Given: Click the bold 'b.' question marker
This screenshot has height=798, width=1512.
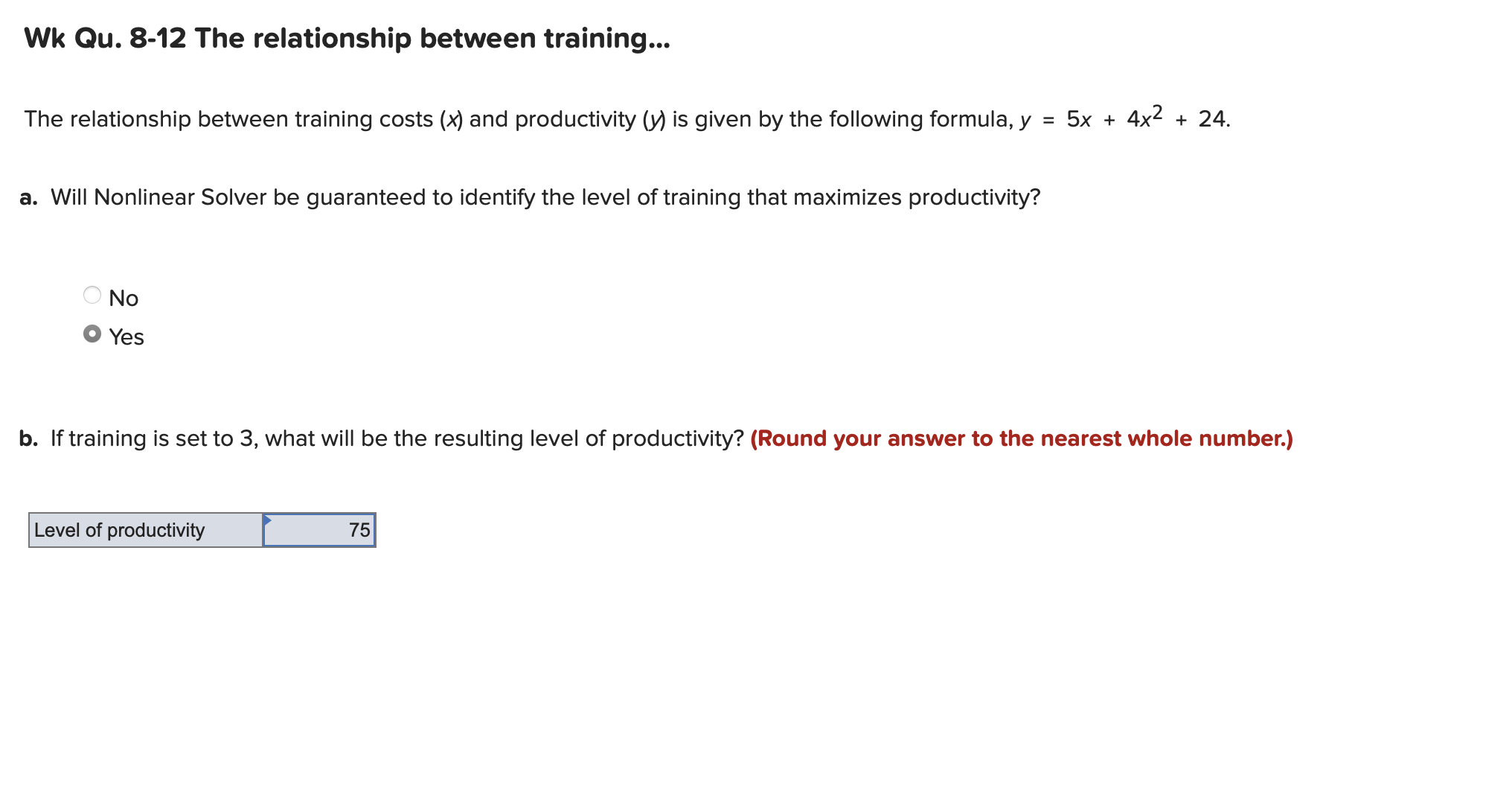Looking at the screenshot, I should coord(29,438).
